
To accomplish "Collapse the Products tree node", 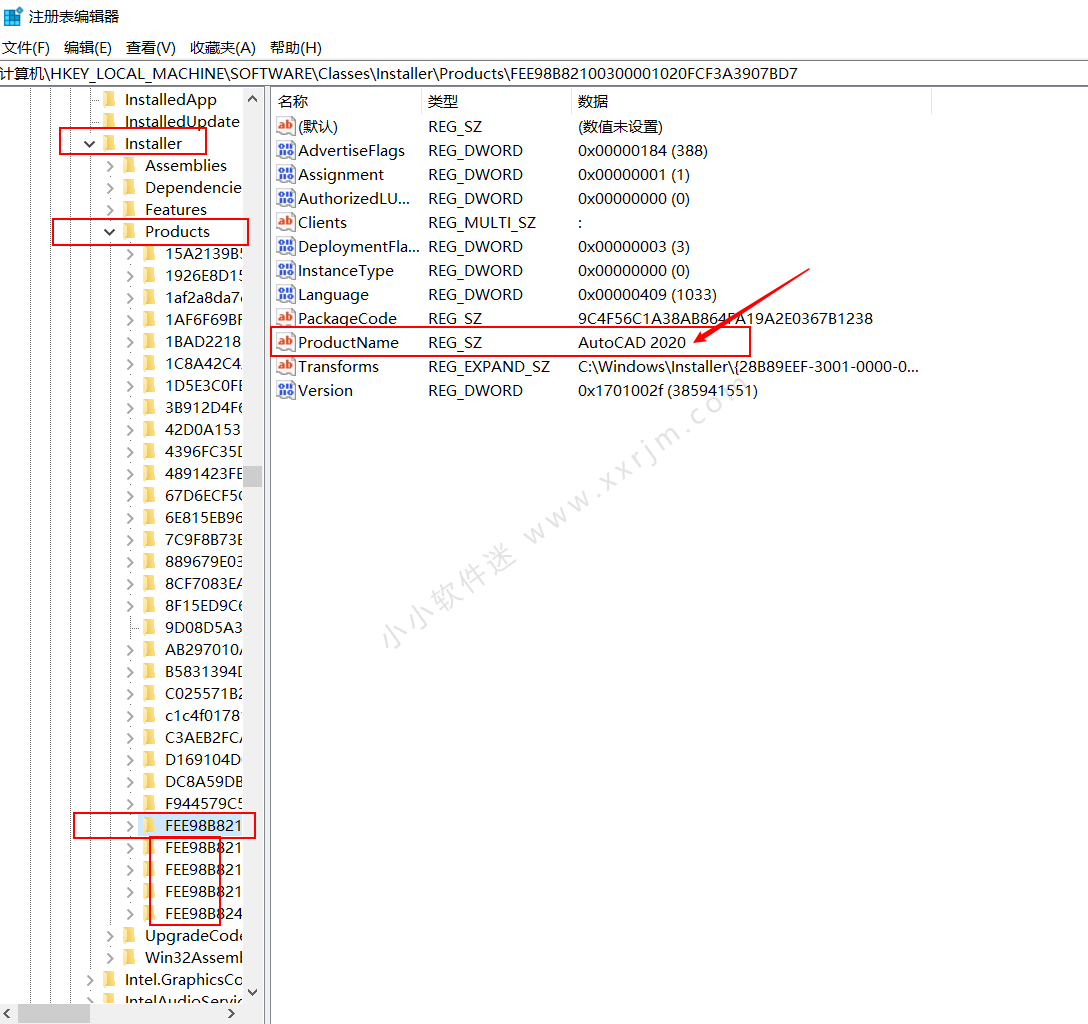I will 110,232.
